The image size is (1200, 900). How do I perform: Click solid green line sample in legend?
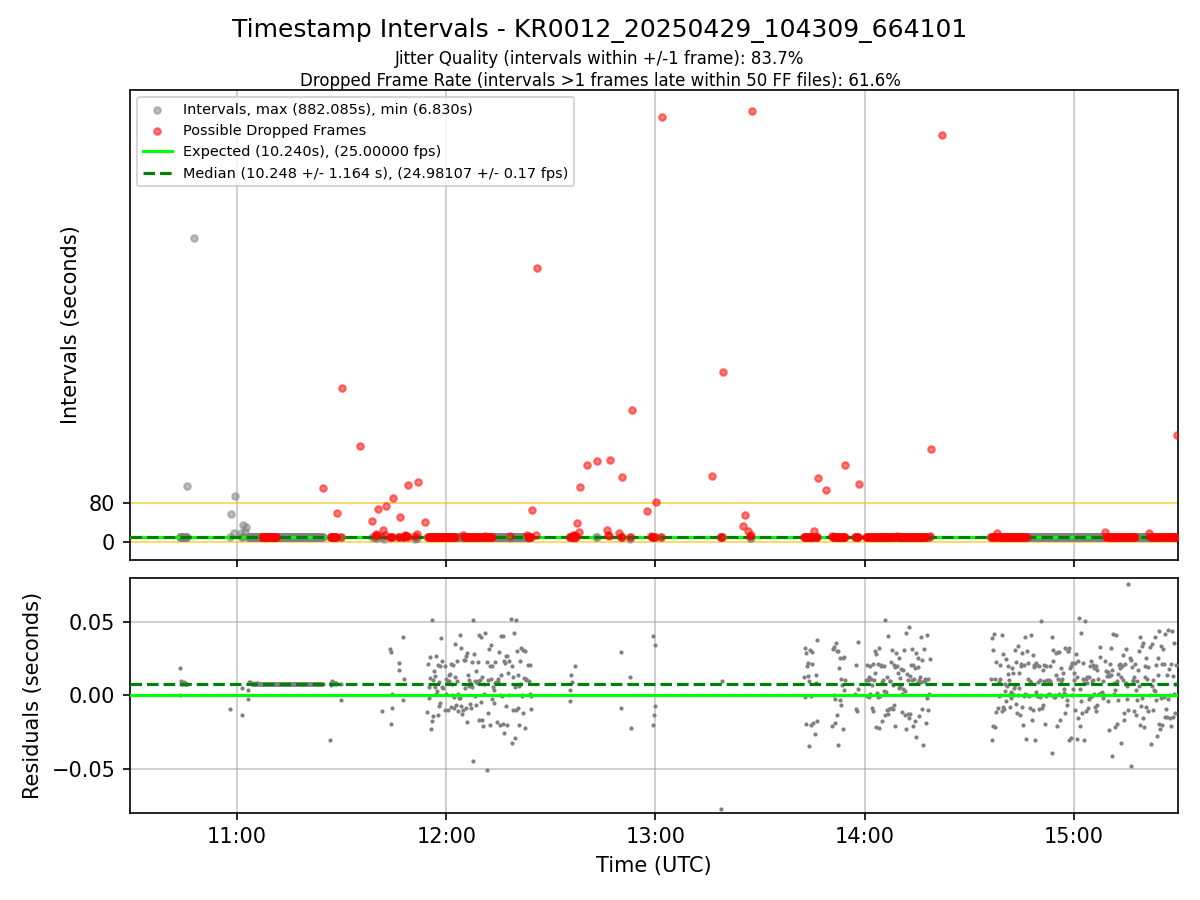click(x=158, y=152)
